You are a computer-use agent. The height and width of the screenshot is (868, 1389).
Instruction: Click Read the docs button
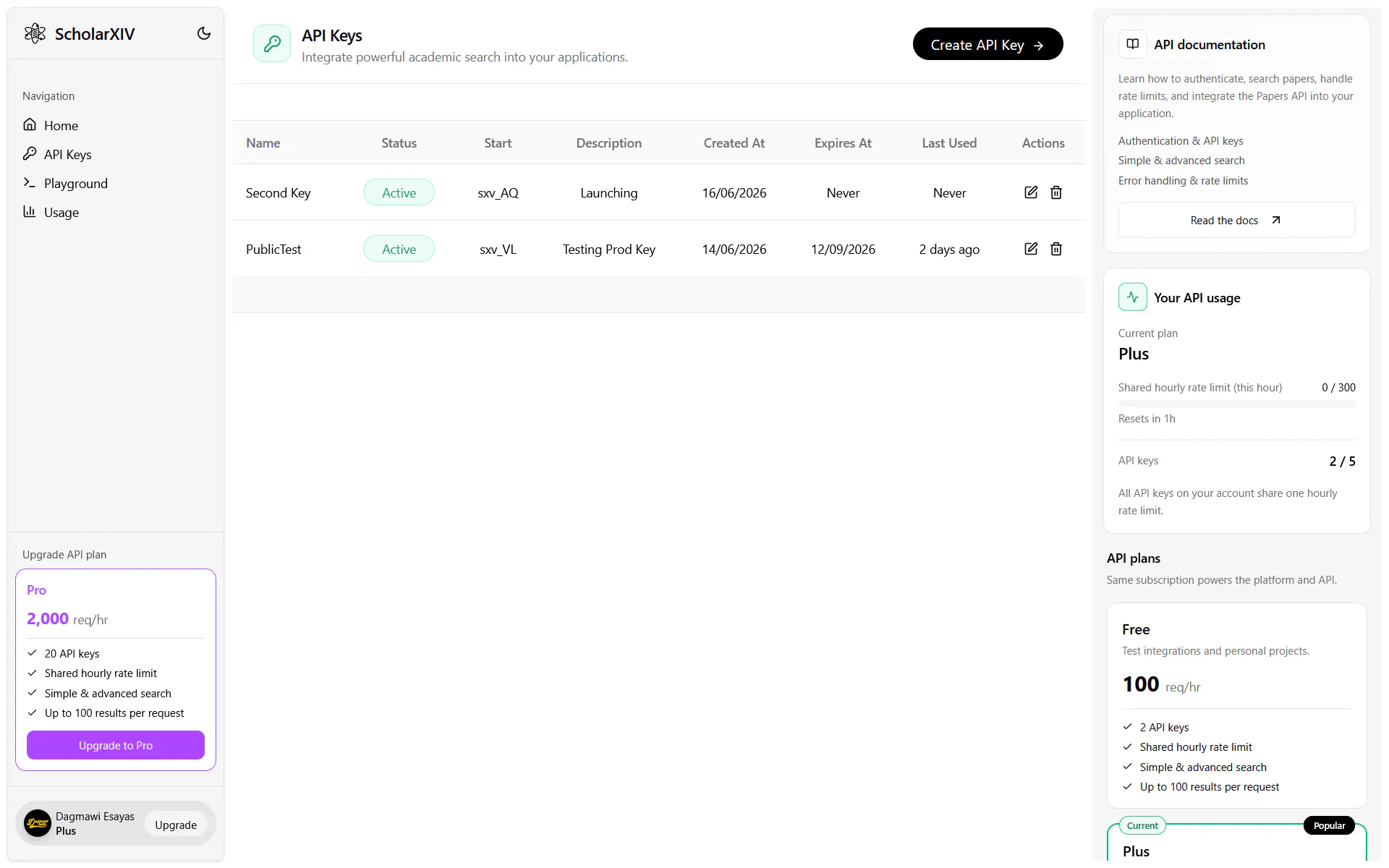pos(1236,220)
